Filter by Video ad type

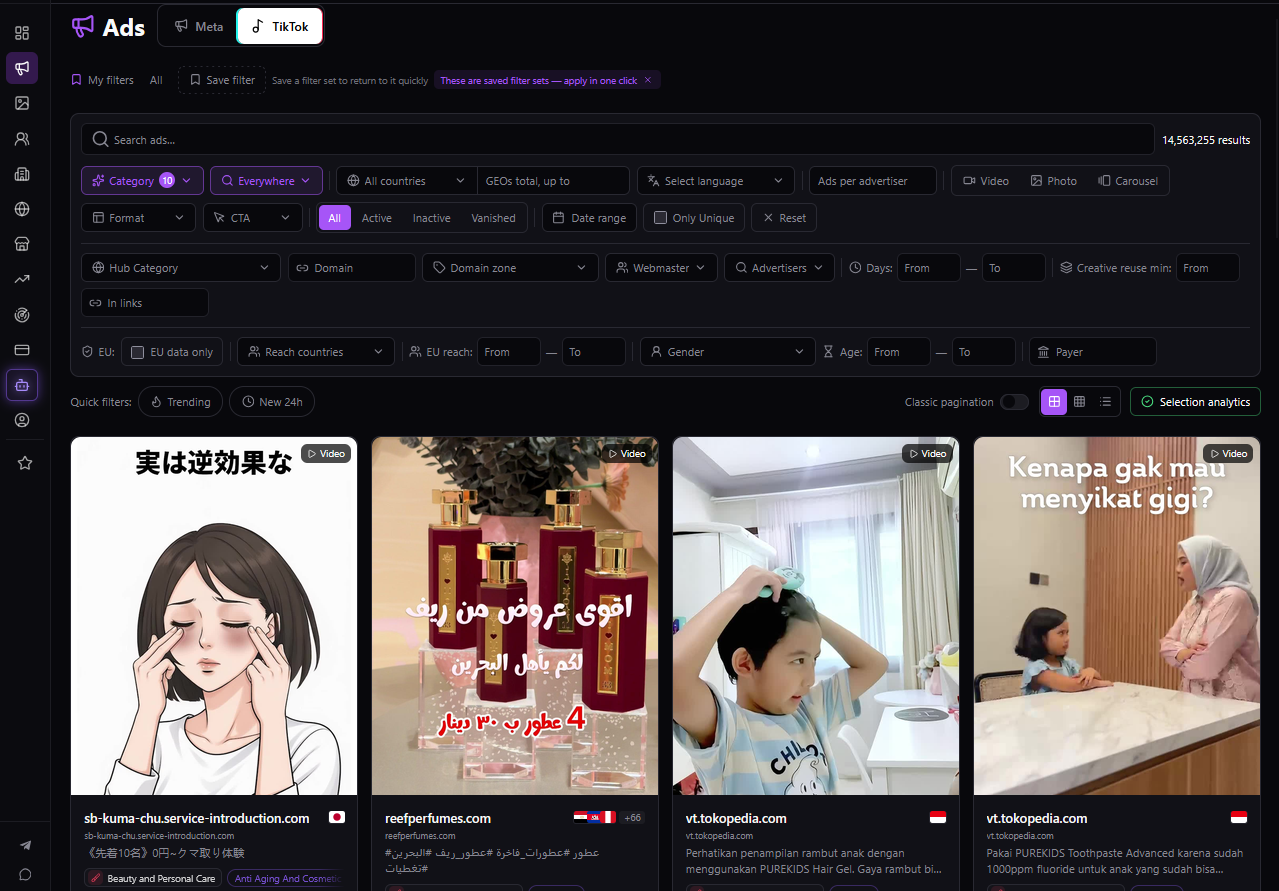coord(985,181)
